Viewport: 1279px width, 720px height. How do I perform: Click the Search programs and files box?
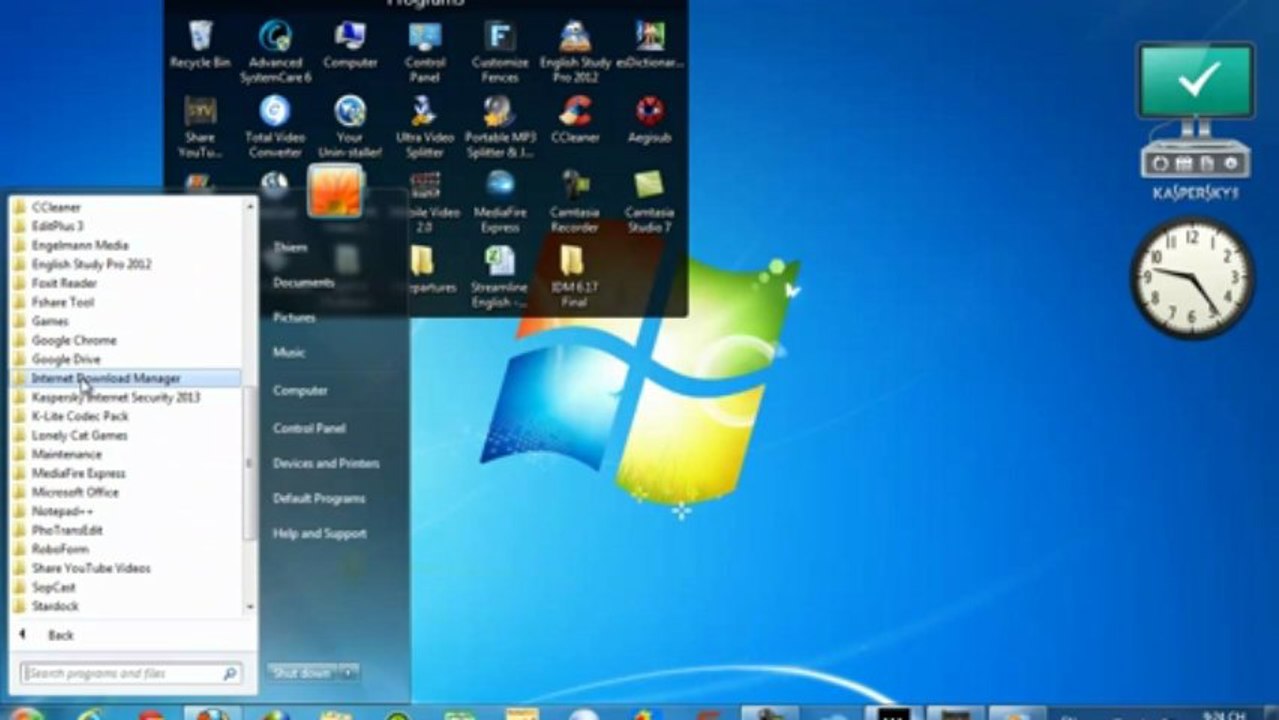coord(130,674)
